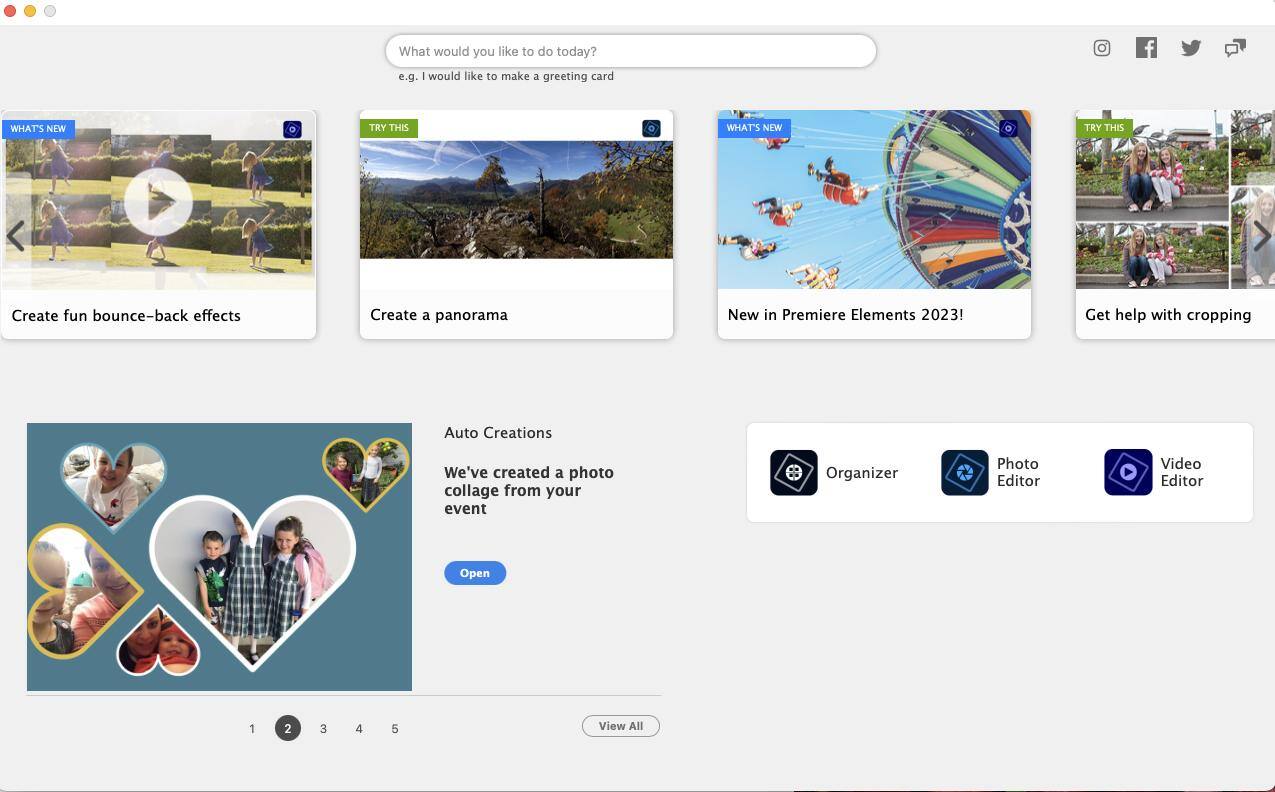The height and width of the screenshot is (792, 1275).
Task: Open the Twitter icon link
Action: (1190, 48)
